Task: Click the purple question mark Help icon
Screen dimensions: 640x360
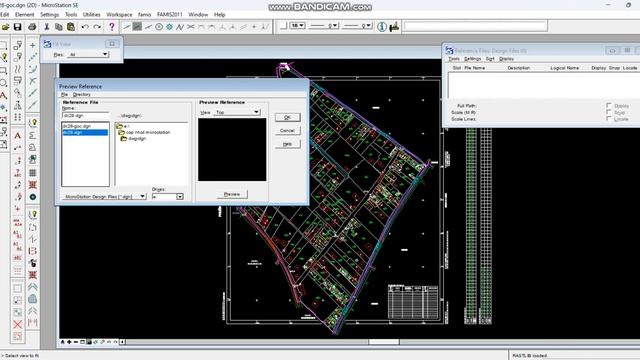Action: (x=111, y=27)
